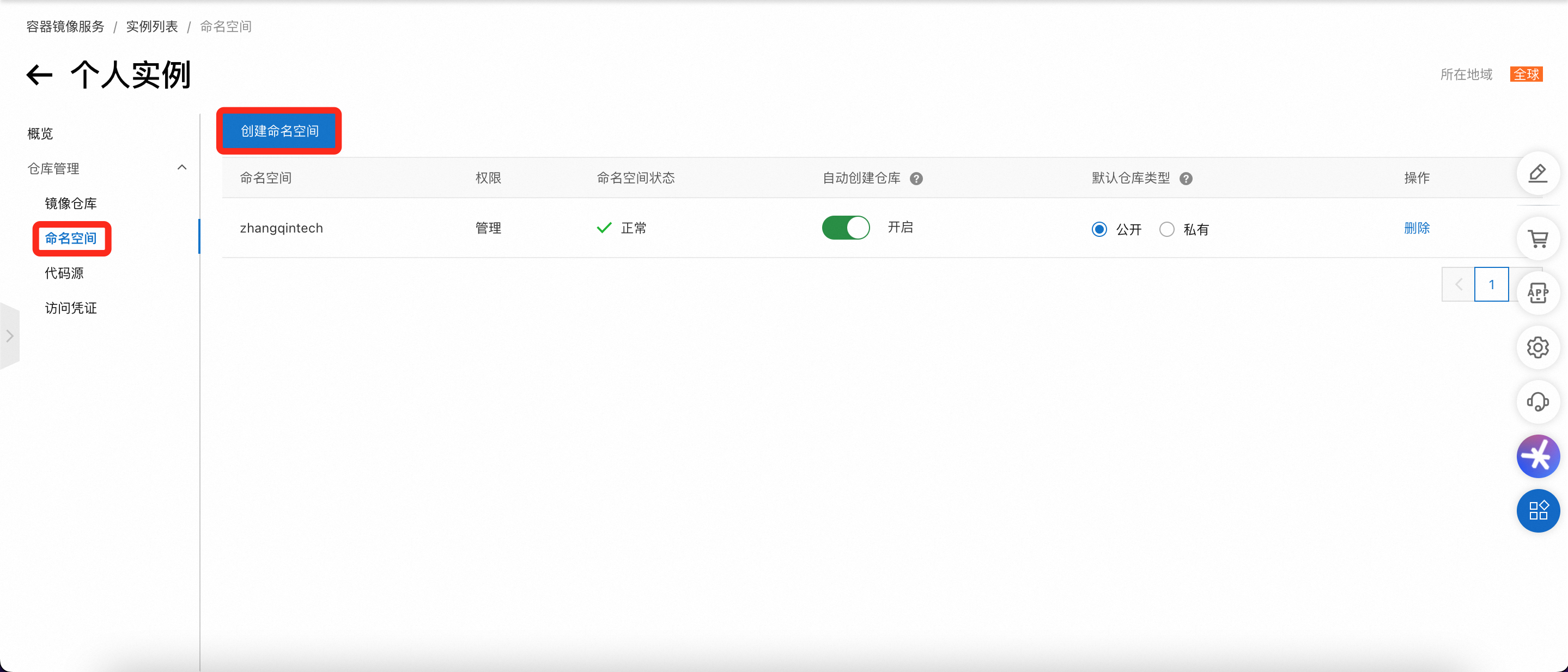Select the 公开 radio button
Screen dimensions: 1568x672
point(1099,229)
